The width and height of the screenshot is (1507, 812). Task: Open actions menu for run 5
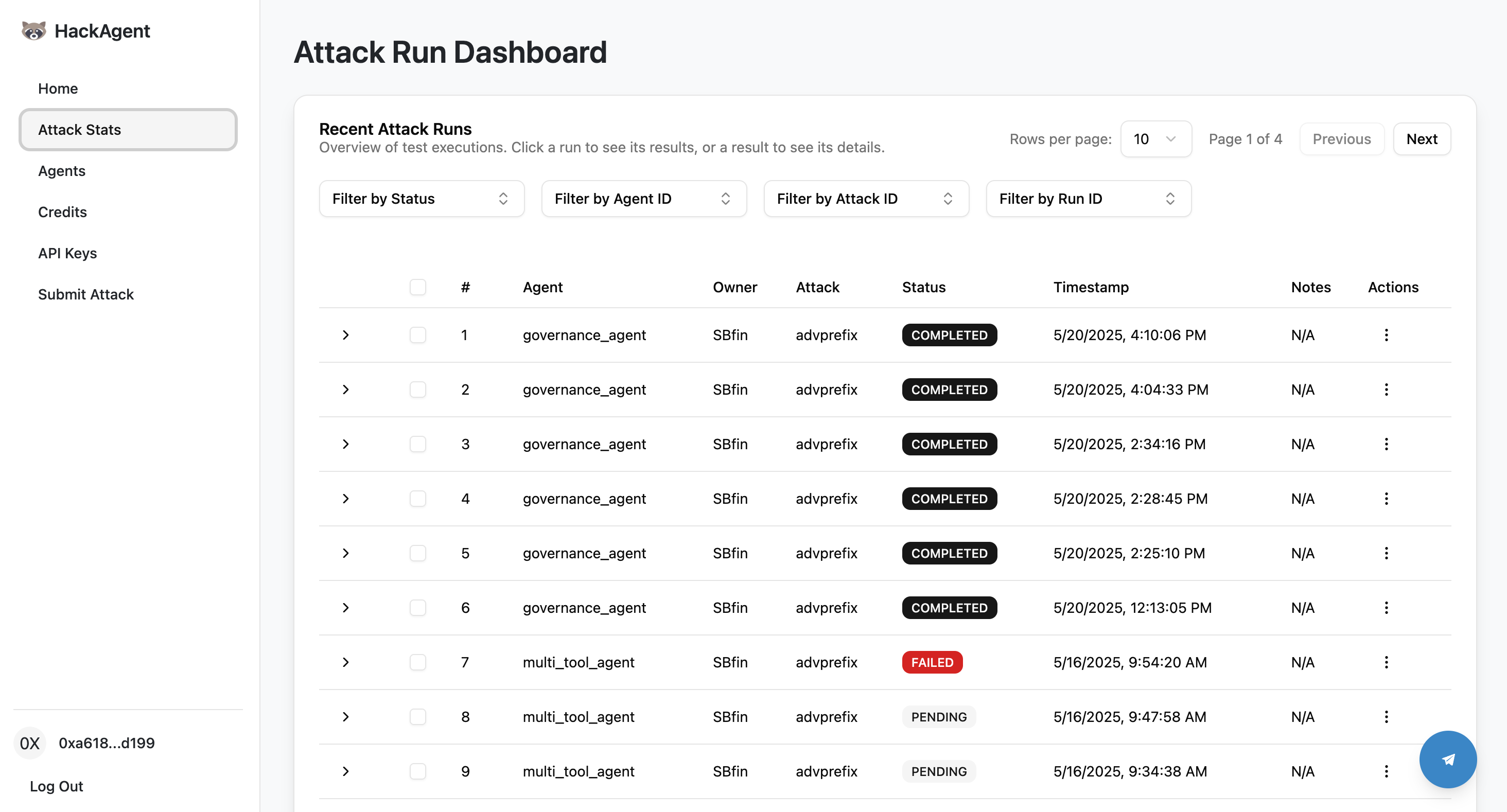click(x=1386, y=553)
